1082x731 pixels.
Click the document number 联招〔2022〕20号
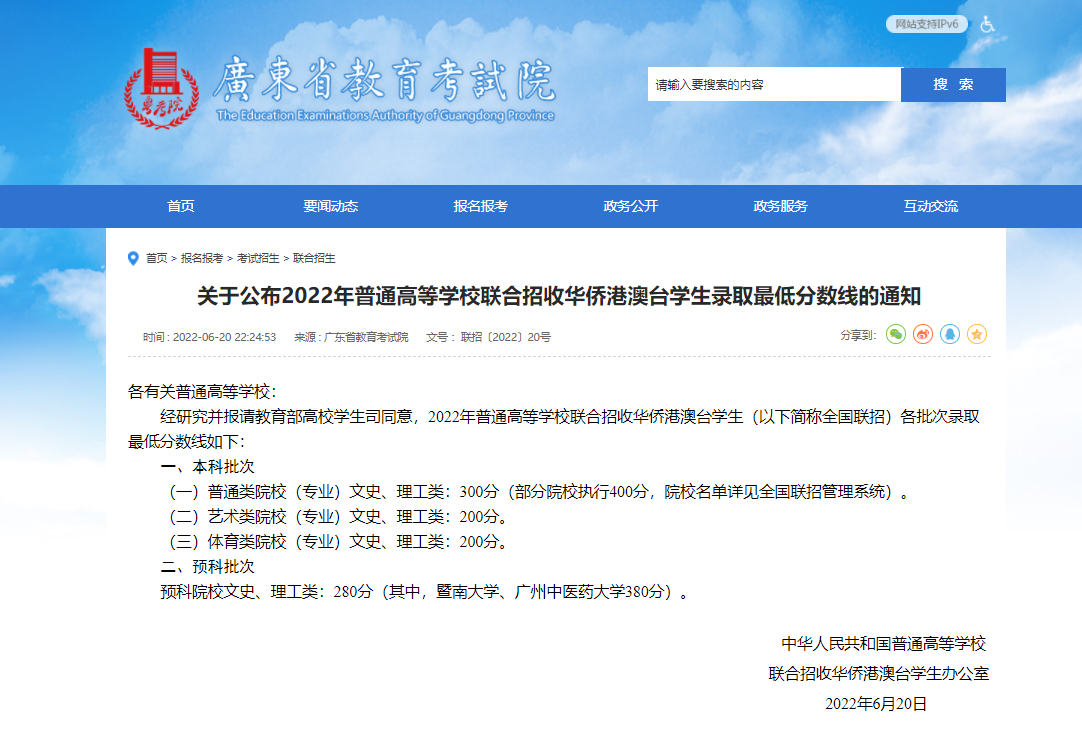(x=506, y=337)
